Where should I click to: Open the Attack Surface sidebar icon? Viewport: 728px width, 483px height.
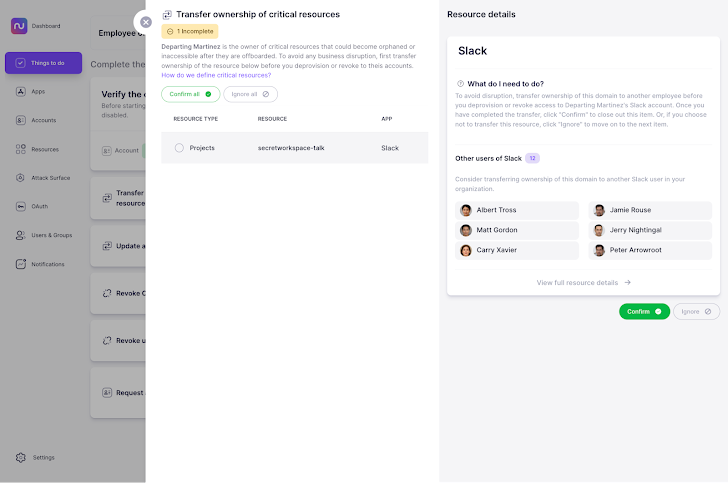pyautogui.click(x=22, y=178)
